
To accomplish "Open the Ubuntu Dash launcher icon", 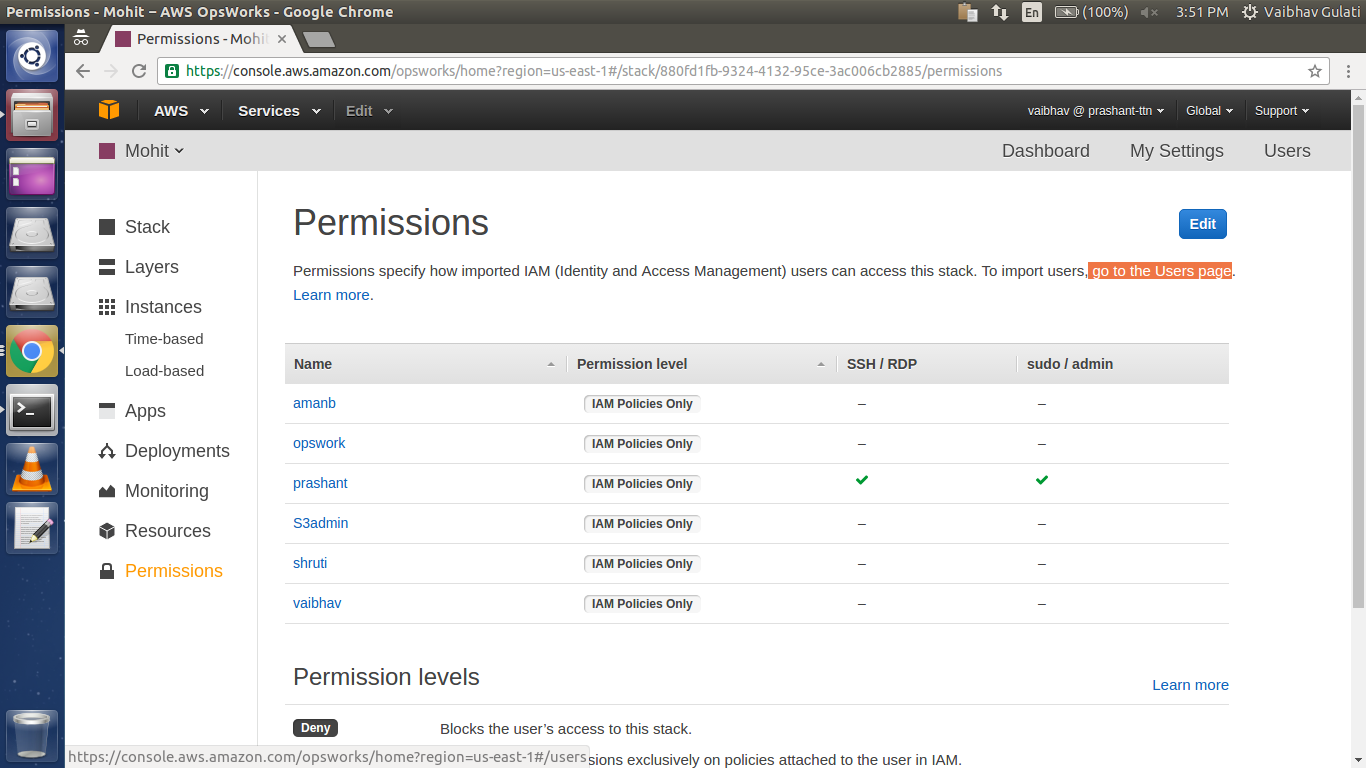I will click(x=32, y=56).
